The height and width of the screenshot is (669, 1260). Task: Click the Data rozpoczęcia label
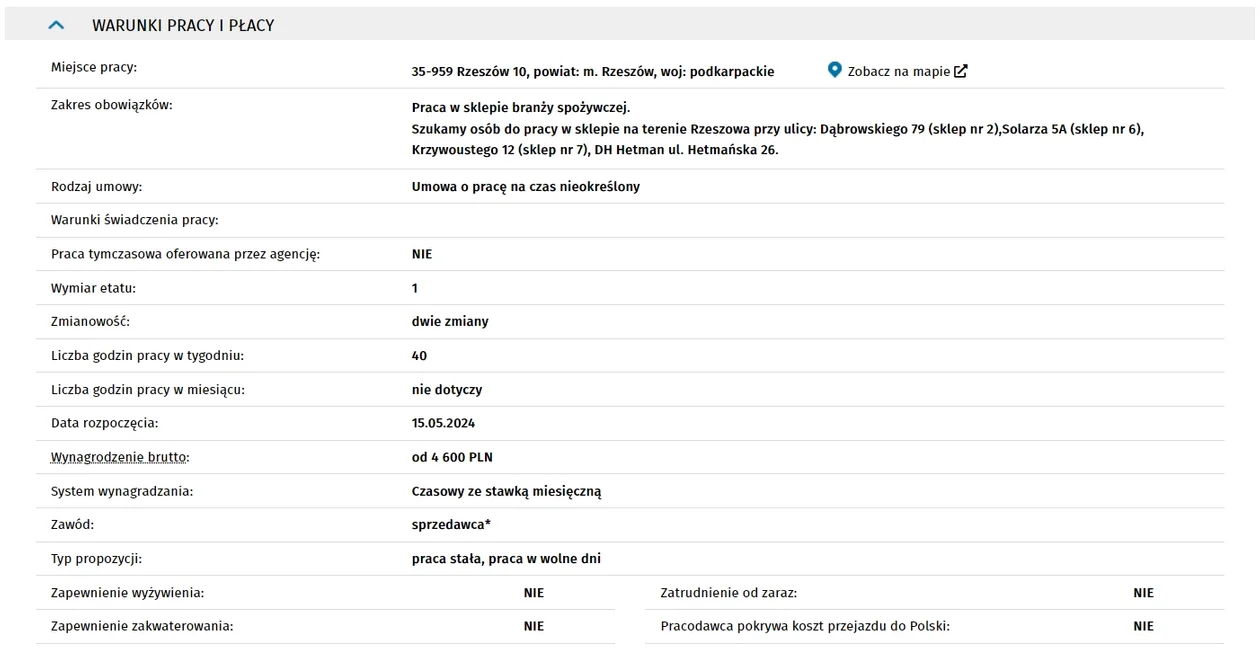click(x=105, y=424)
